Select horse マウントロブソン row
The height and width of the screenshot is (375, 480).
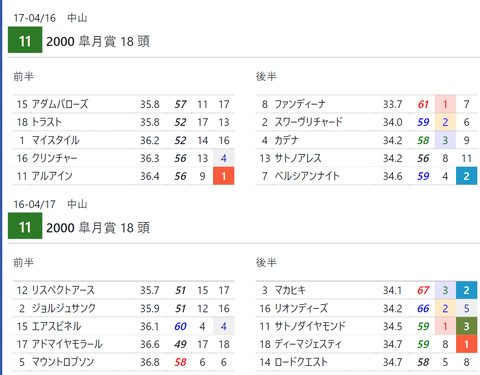coord(124,362)
